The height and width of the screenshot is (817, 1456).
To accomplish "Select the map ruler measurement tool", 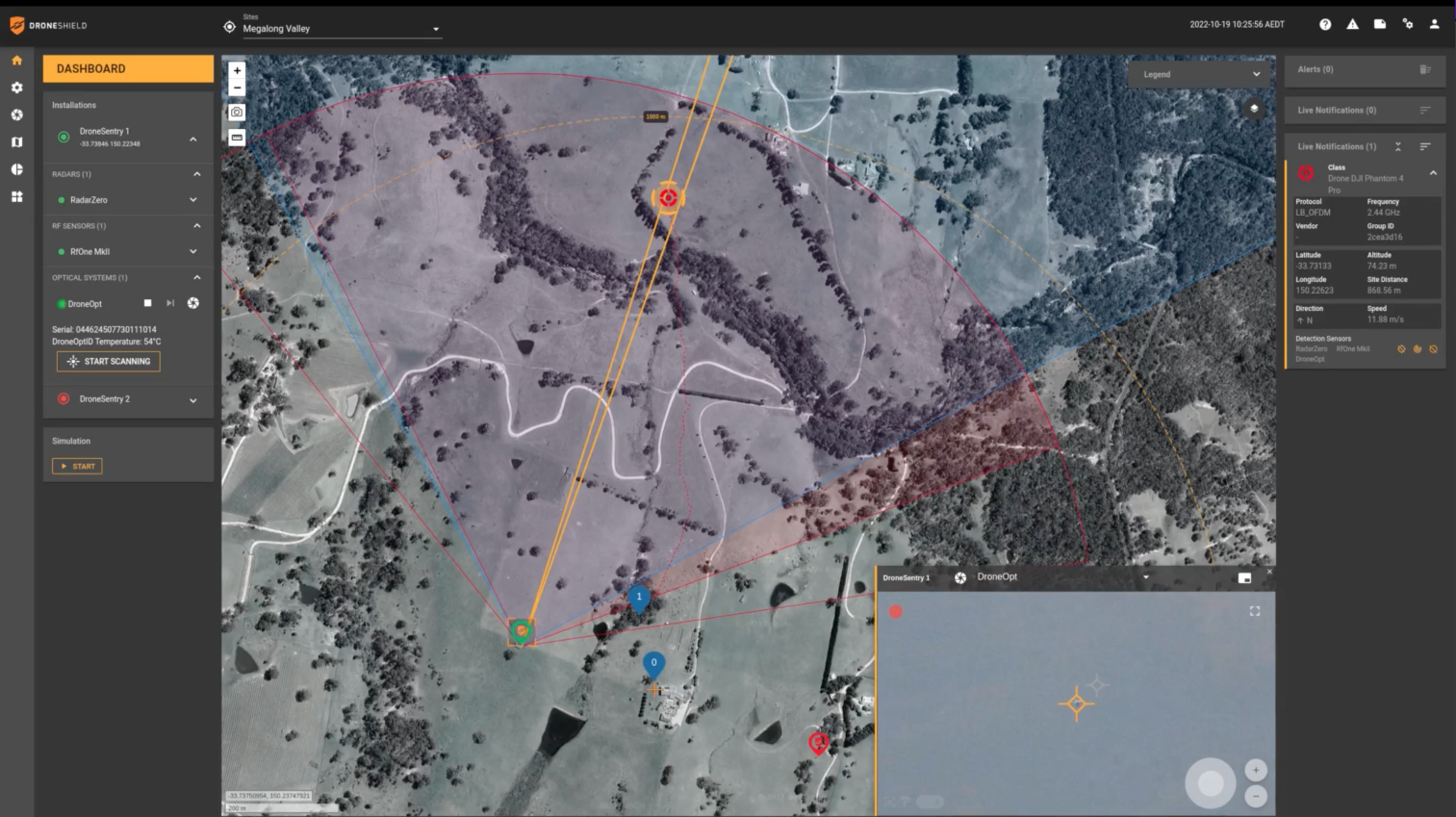I will 237,138.
